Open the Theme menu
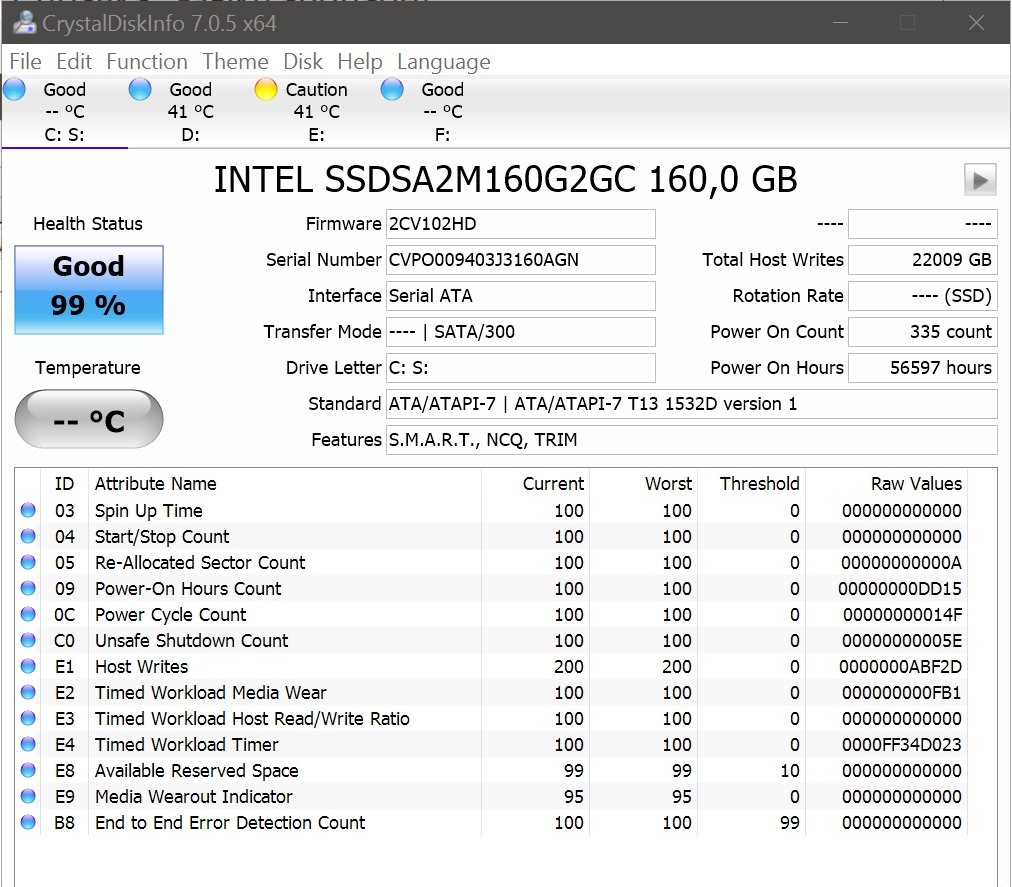 coord(235,62)
